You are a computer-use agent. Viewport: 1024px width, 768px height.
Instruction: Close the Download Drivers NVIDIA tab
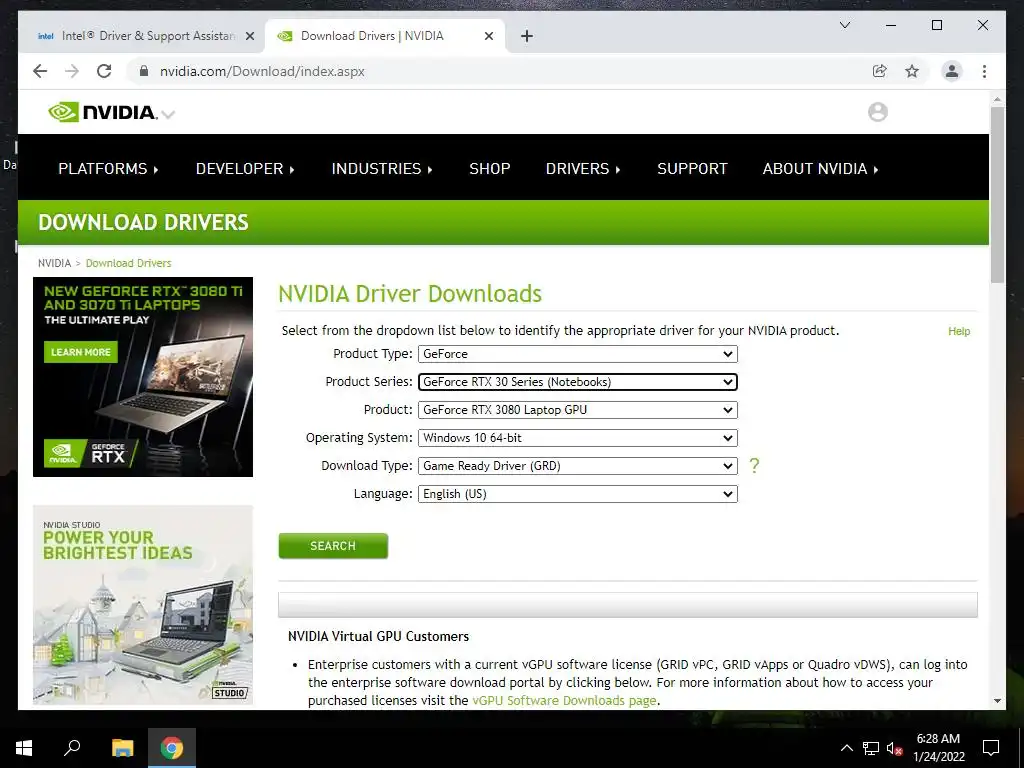pos(488,37)
